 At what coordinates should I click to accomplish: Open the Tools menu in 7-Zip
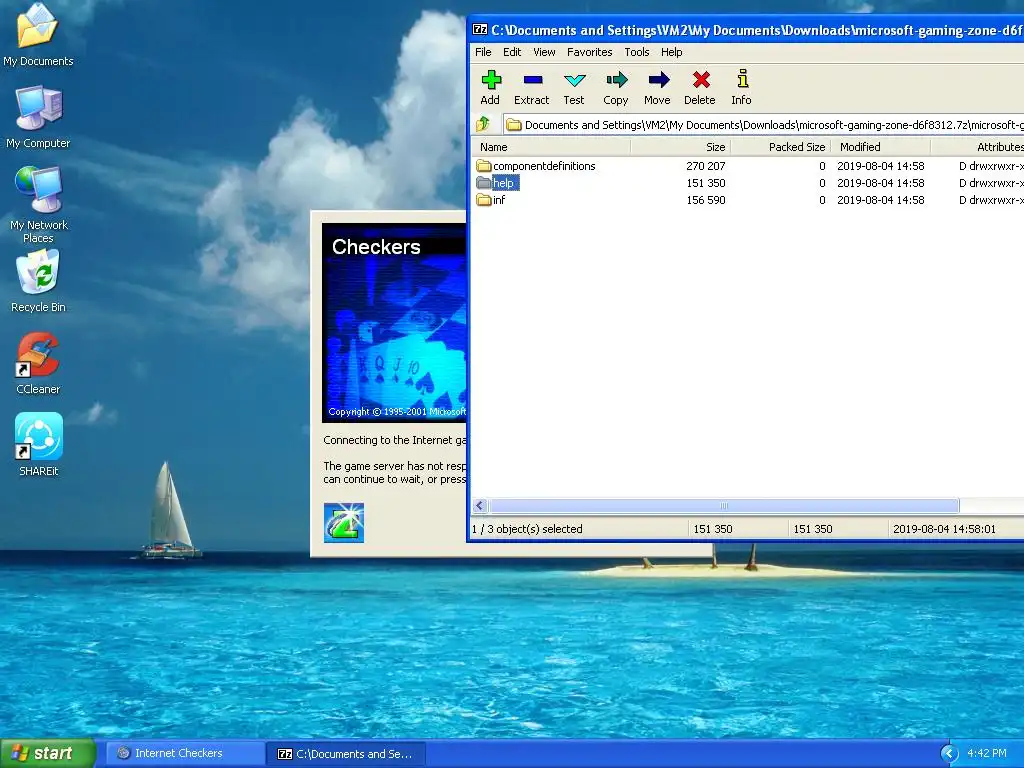point(637,52)
